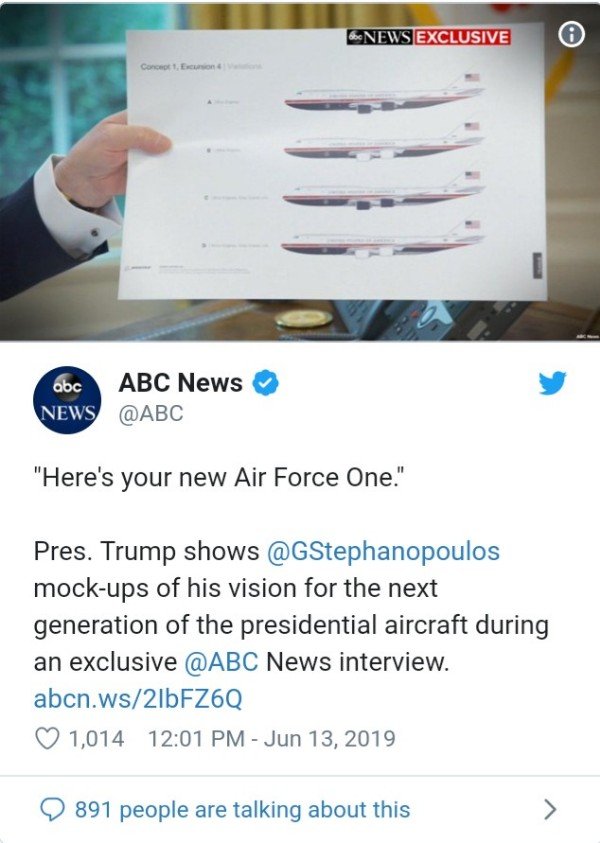This screenshot has width=600, height=843.
Task: Like the tweet with the heart icon
Action: click(47, 738)
